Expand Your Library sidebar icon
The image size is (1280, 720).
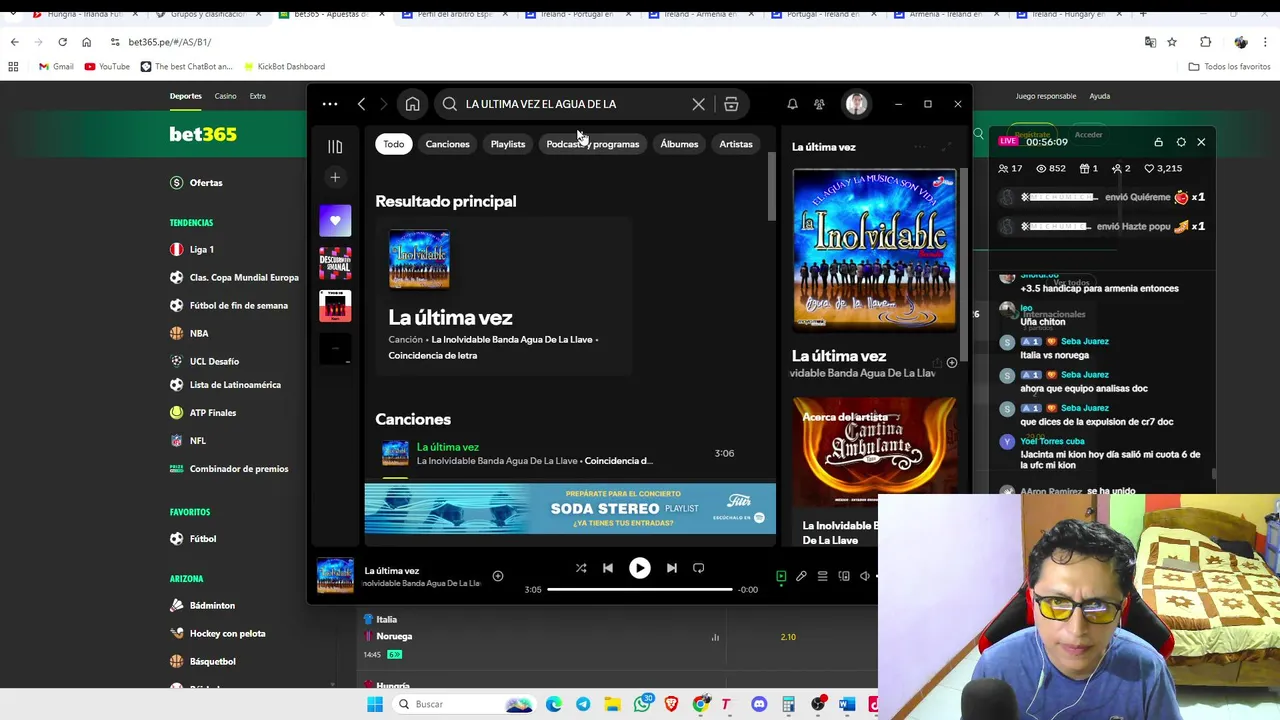tap(335, 147)
